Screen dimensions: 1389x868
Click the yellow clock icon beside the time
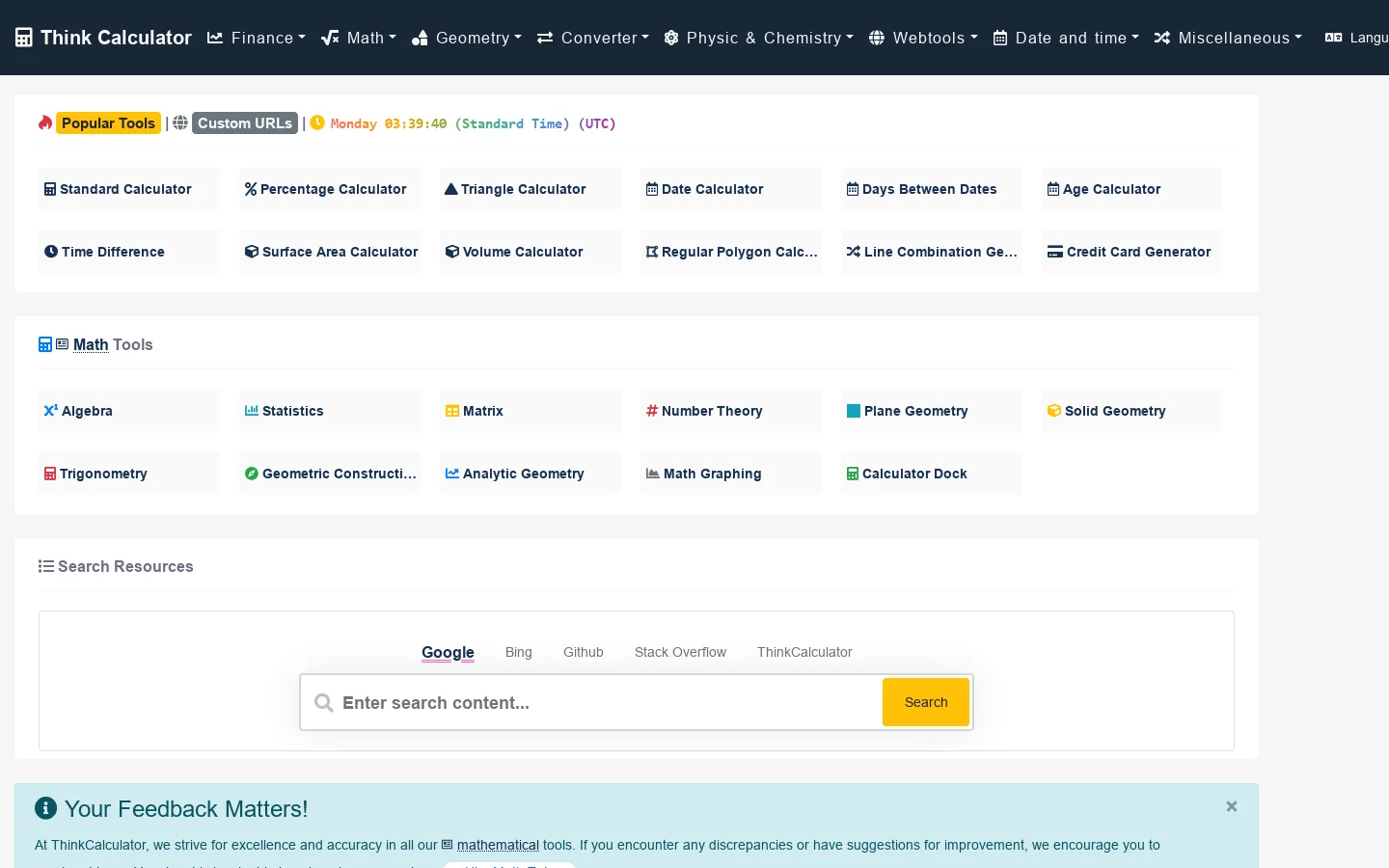pos(317,122)
